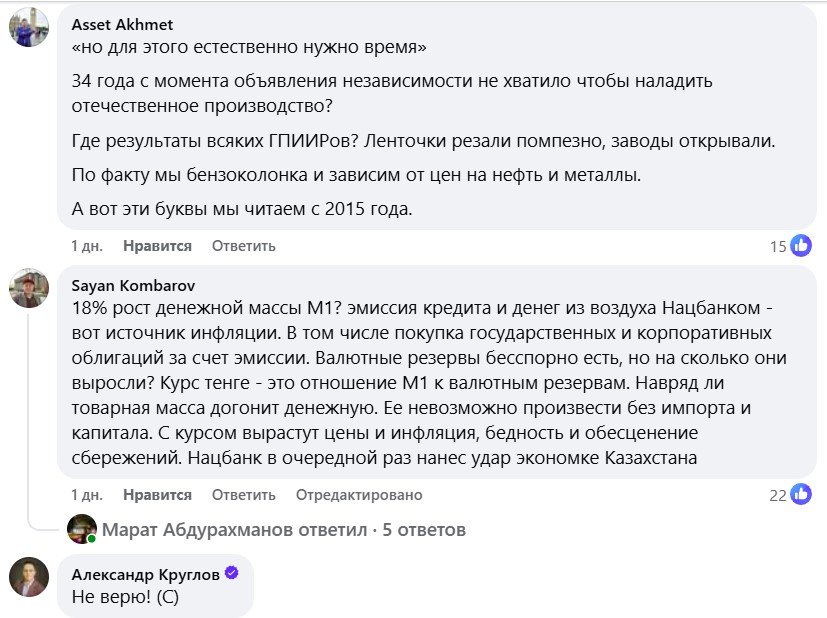Screen dimensions: 827x618
Task: Click the like reaction icon showing 15
Action: pos(801,246)
